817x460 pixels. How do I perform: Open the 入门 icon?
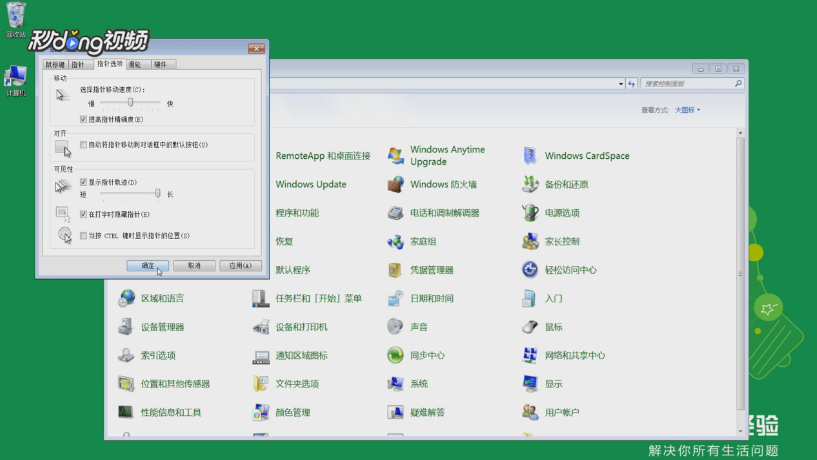[x=530, y=298]
